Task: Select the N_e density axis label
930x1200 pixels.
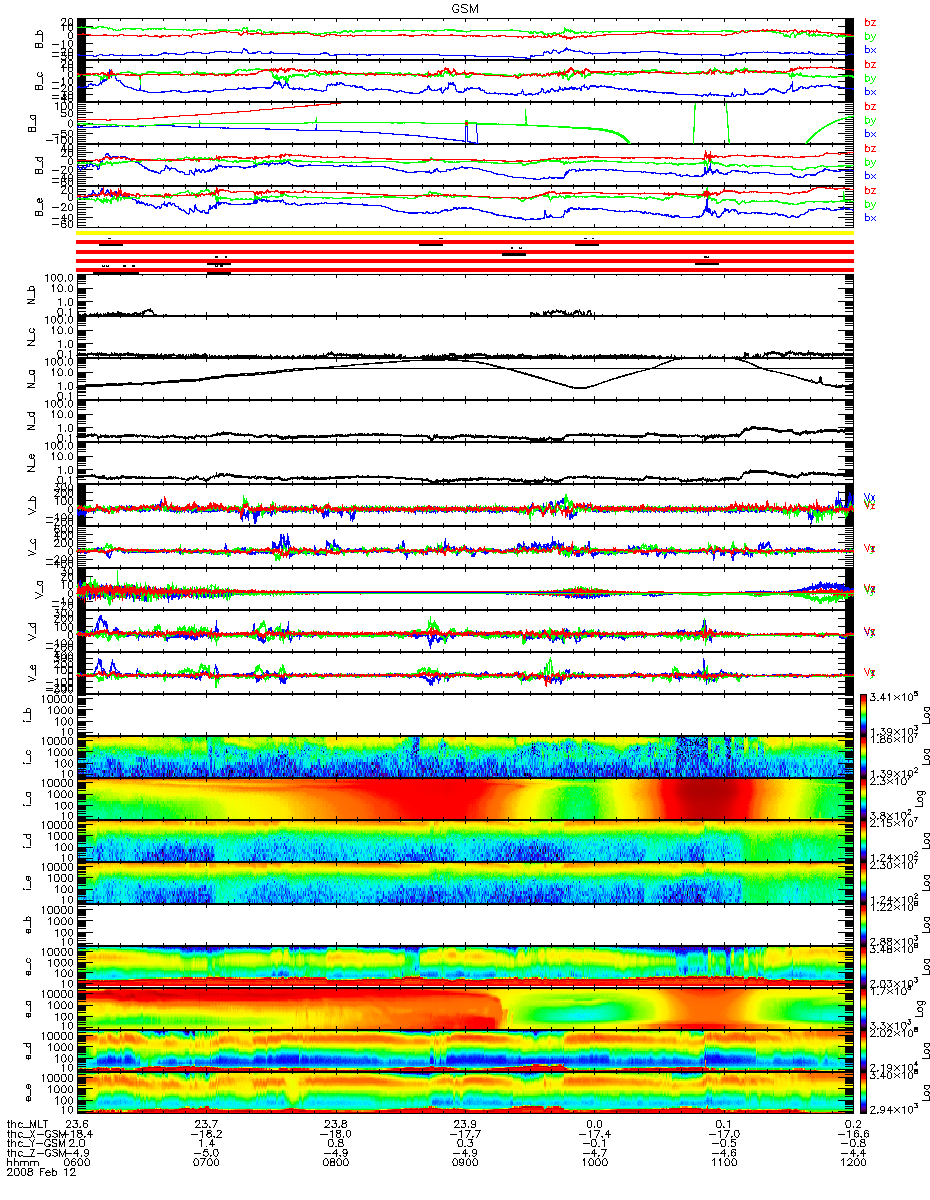Action: point(29,463)
